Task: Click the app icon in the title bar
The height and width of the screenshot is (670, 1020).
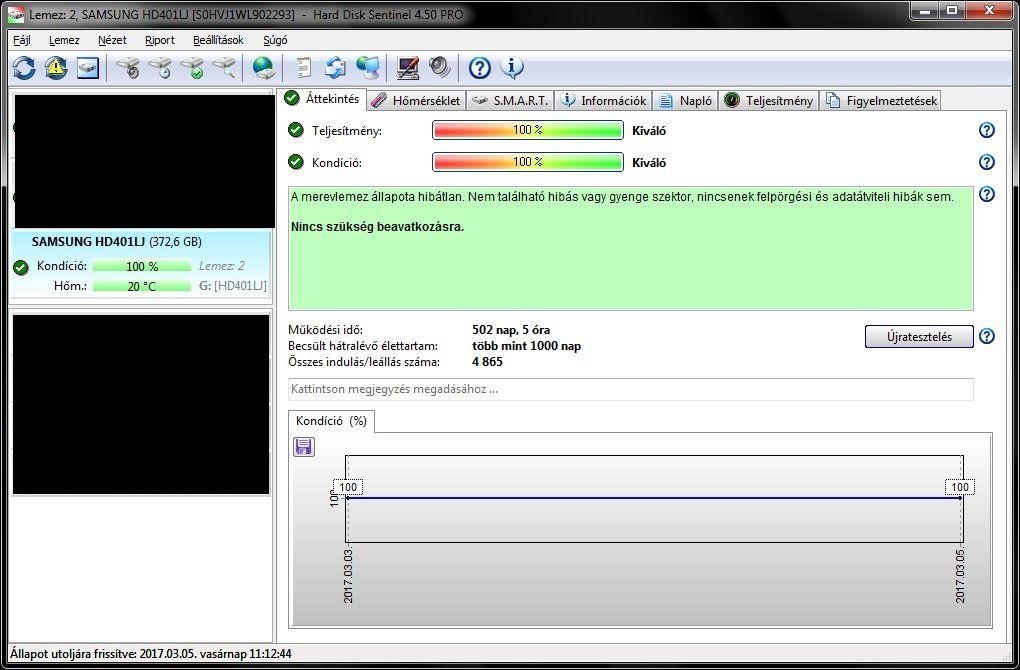Action: (x=16, y=14)
